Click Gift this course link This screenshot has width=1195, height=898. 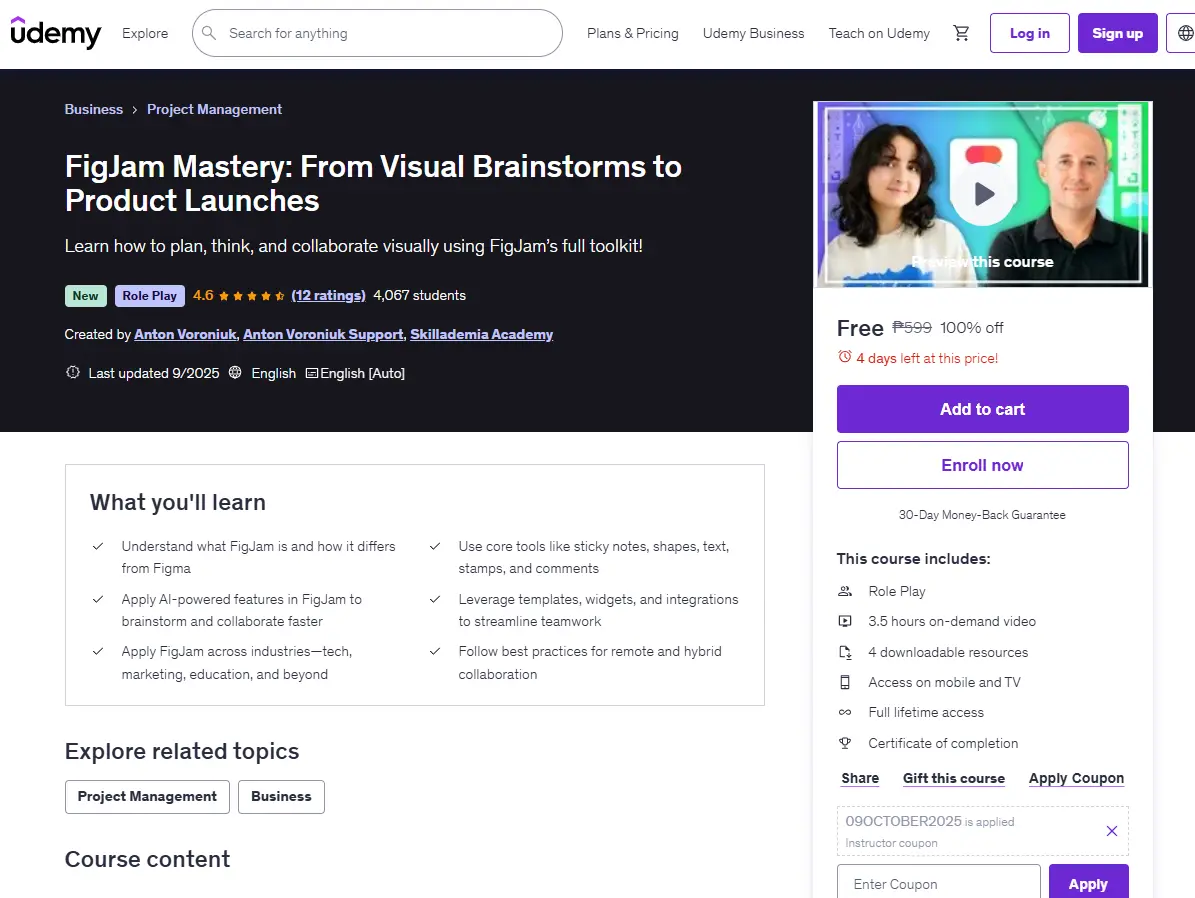pos(953,778)
